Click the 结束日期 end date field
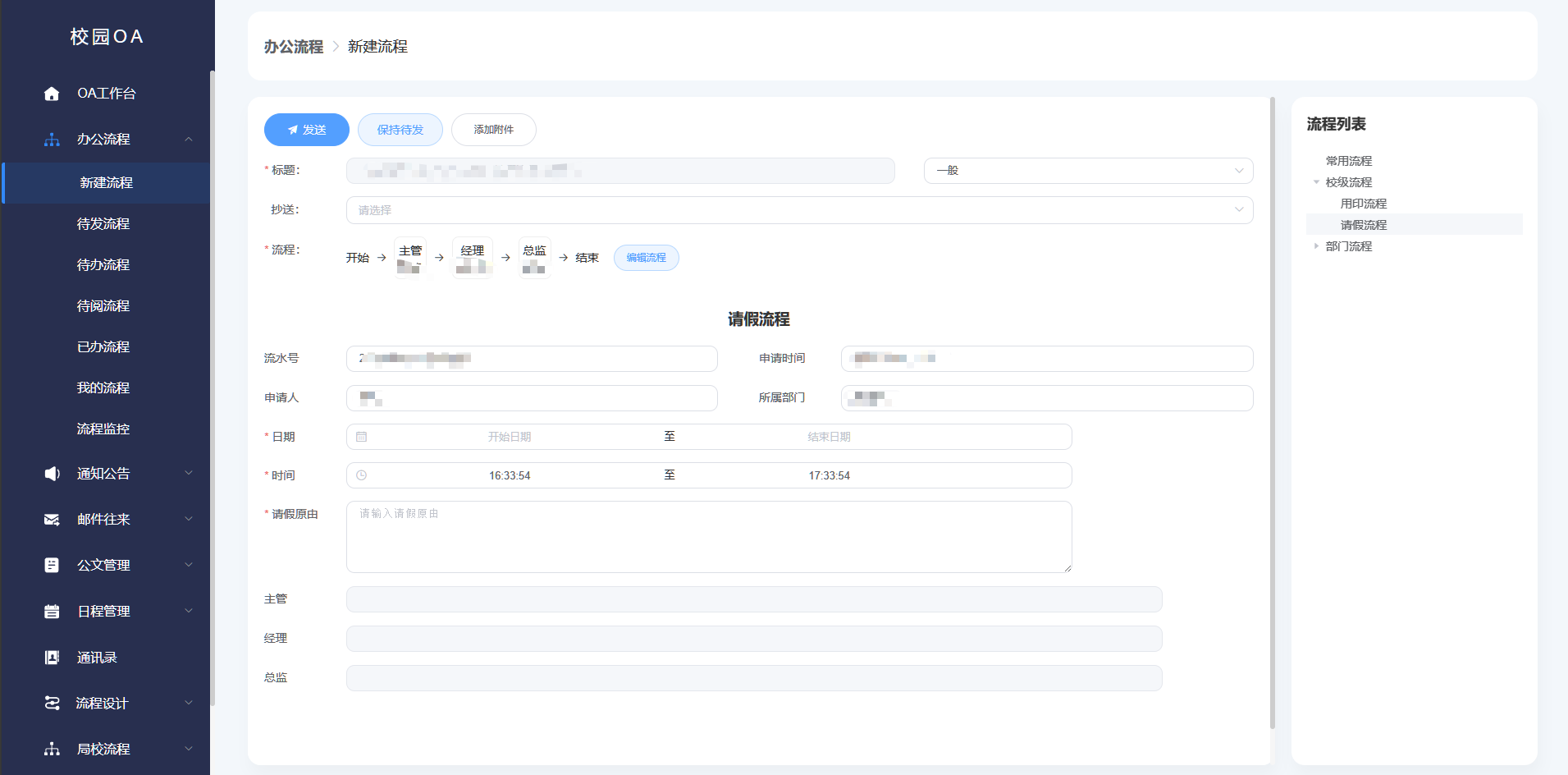This screenshot has width=1568, height=775. [x=829, y=437]
